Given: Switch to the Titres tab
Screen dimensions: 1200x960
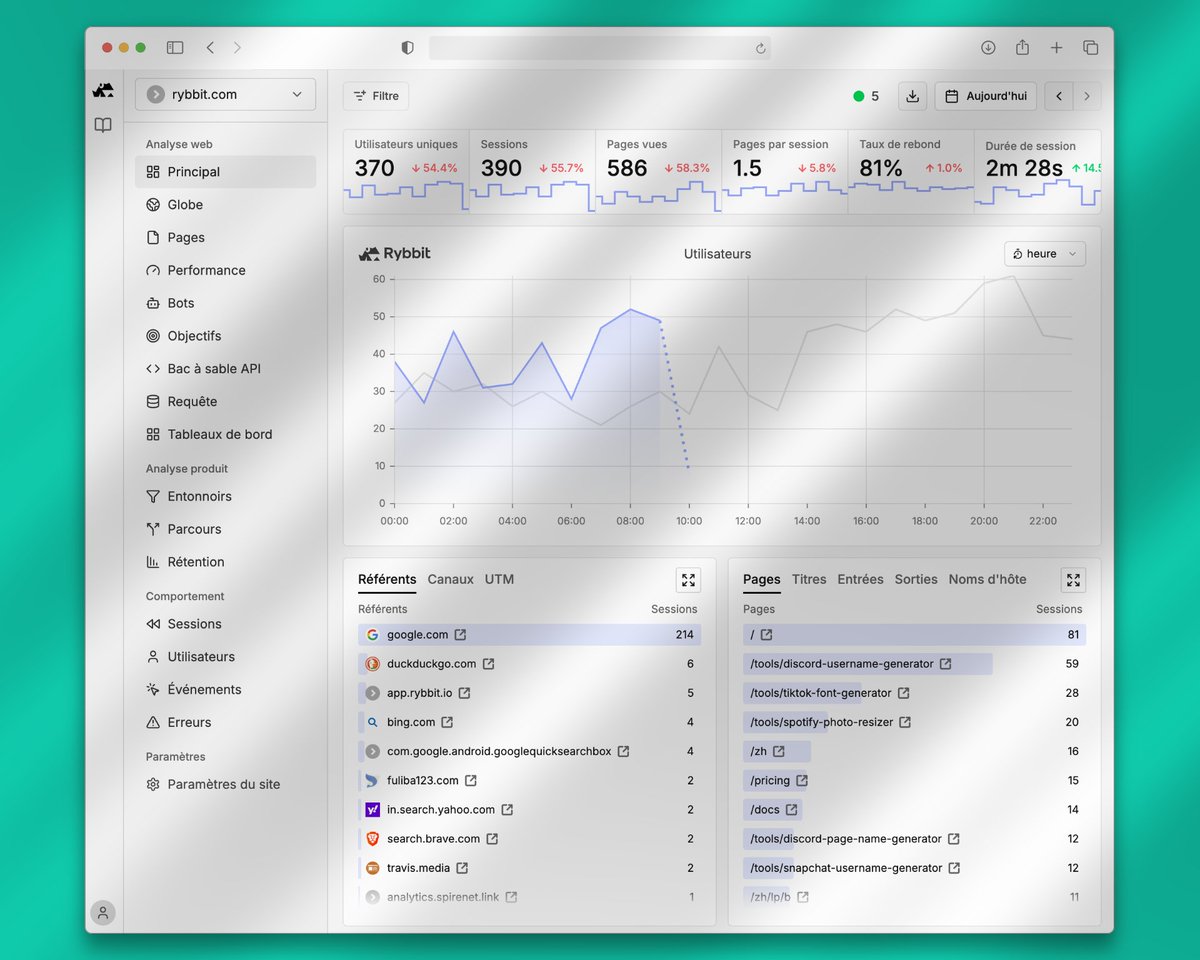Looking at the screenshot, I should coord(809,579).
